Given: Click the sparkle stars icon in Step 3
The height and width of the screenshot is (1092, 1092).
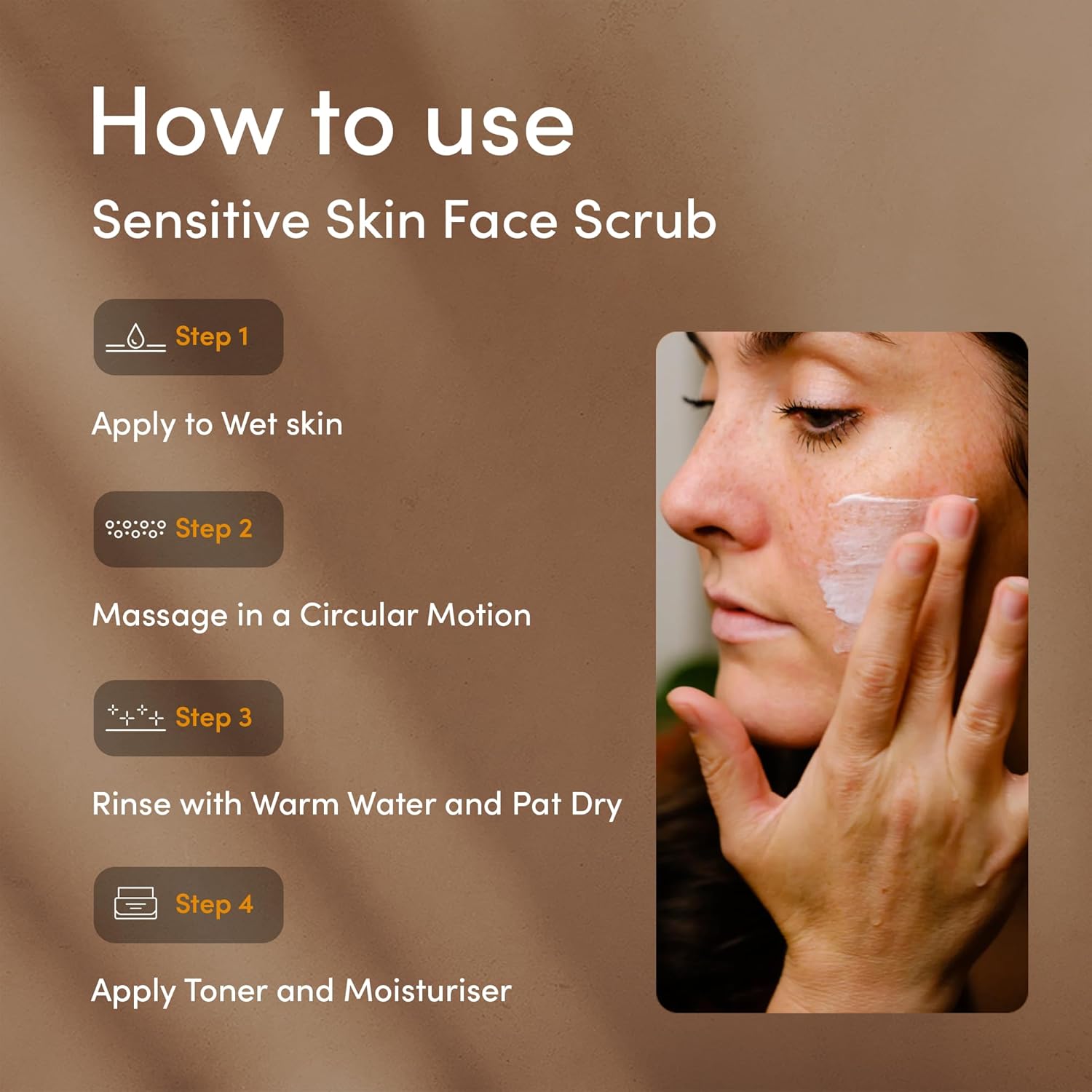Looking at the screenshot, I should [x=135, y=717].
